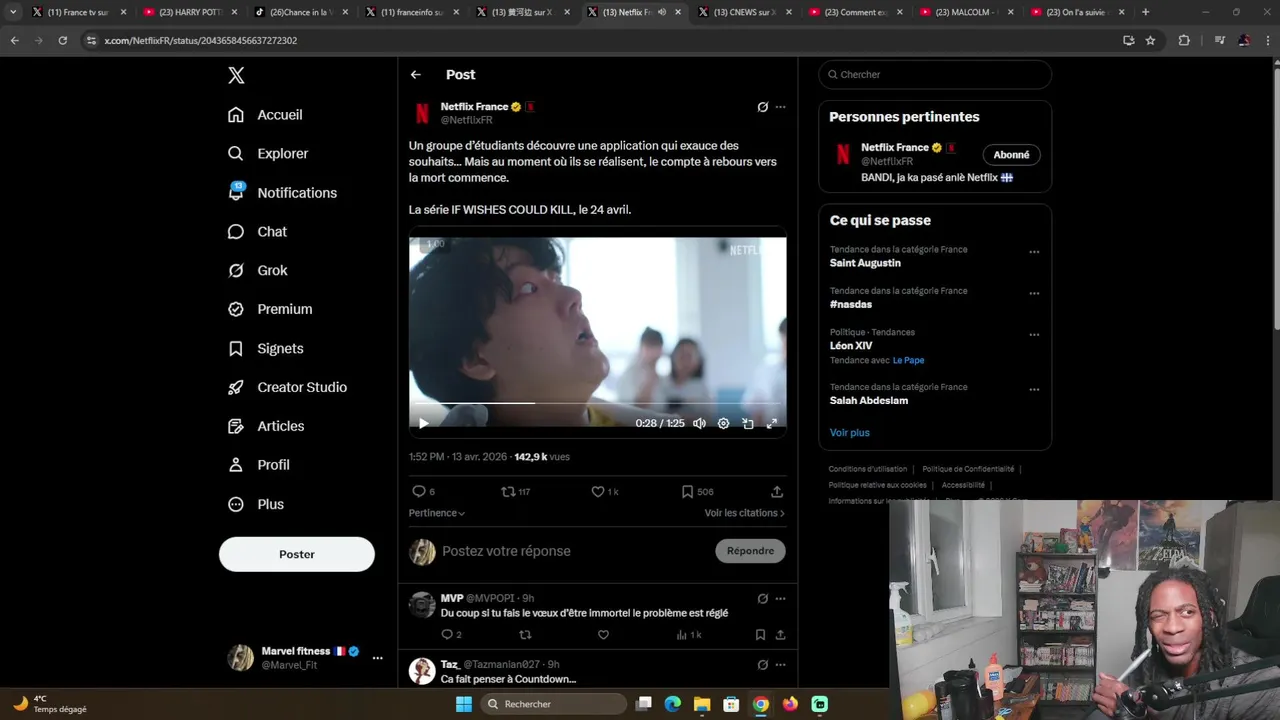Click the Grok icon on Netflix France post
The width and height of the screenshot is (1280, 720).
click(763, 107)
